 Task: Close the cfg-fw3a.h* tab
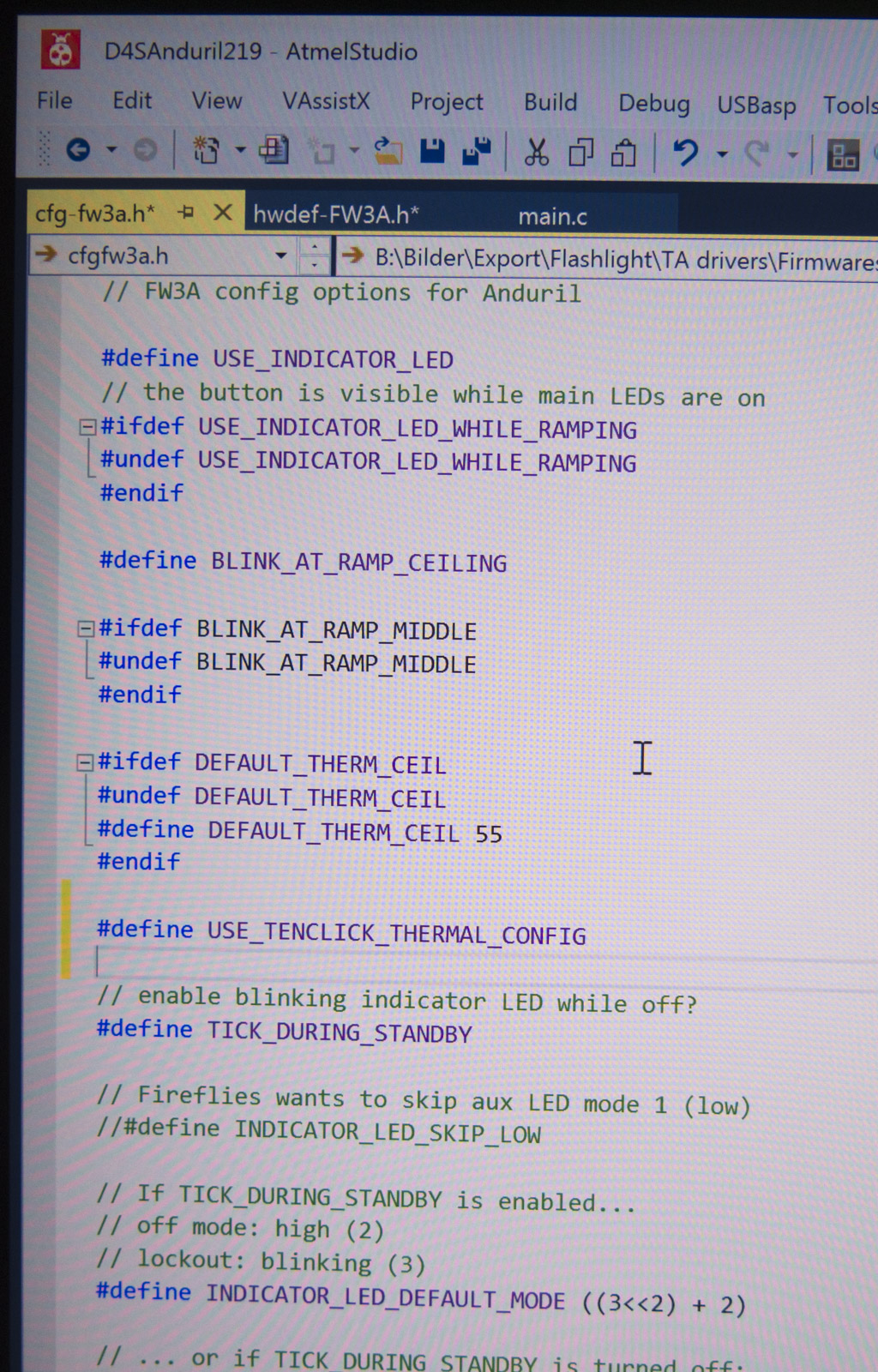click(223, 211)
